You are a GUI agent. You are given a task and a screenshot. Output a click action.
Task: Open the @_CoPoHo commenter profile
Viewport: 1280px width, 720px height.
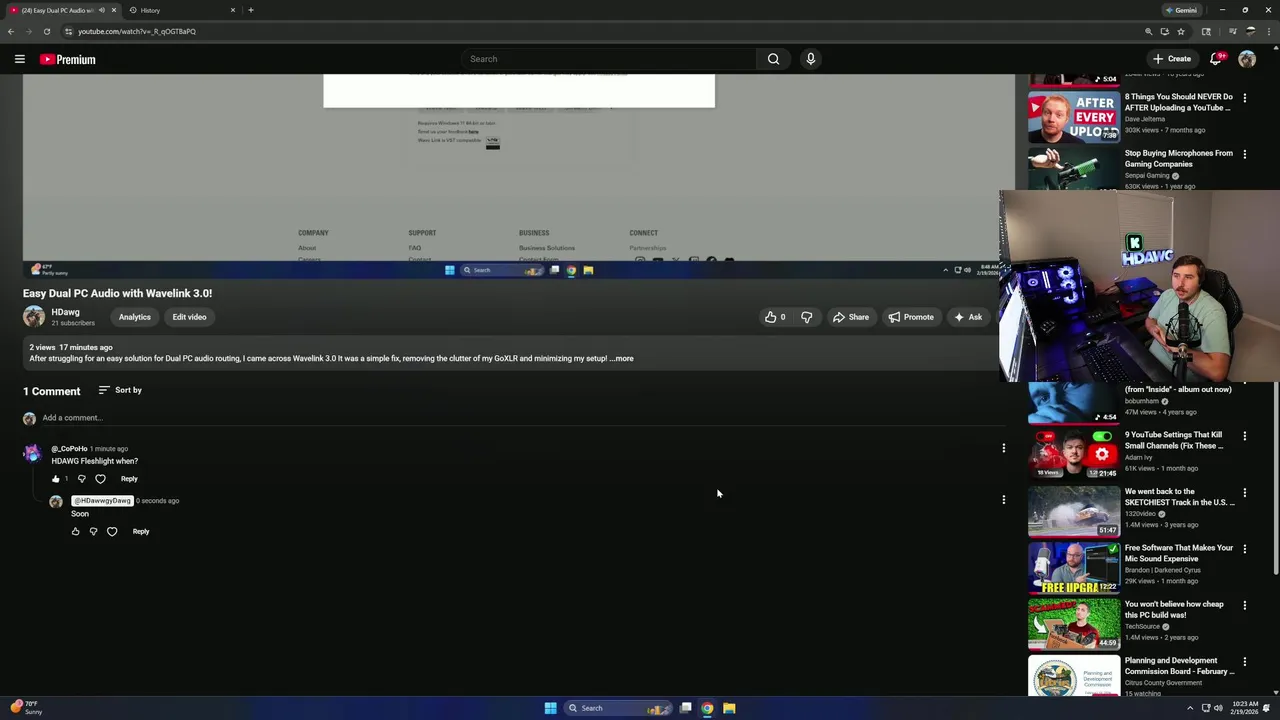coord(69,449)
